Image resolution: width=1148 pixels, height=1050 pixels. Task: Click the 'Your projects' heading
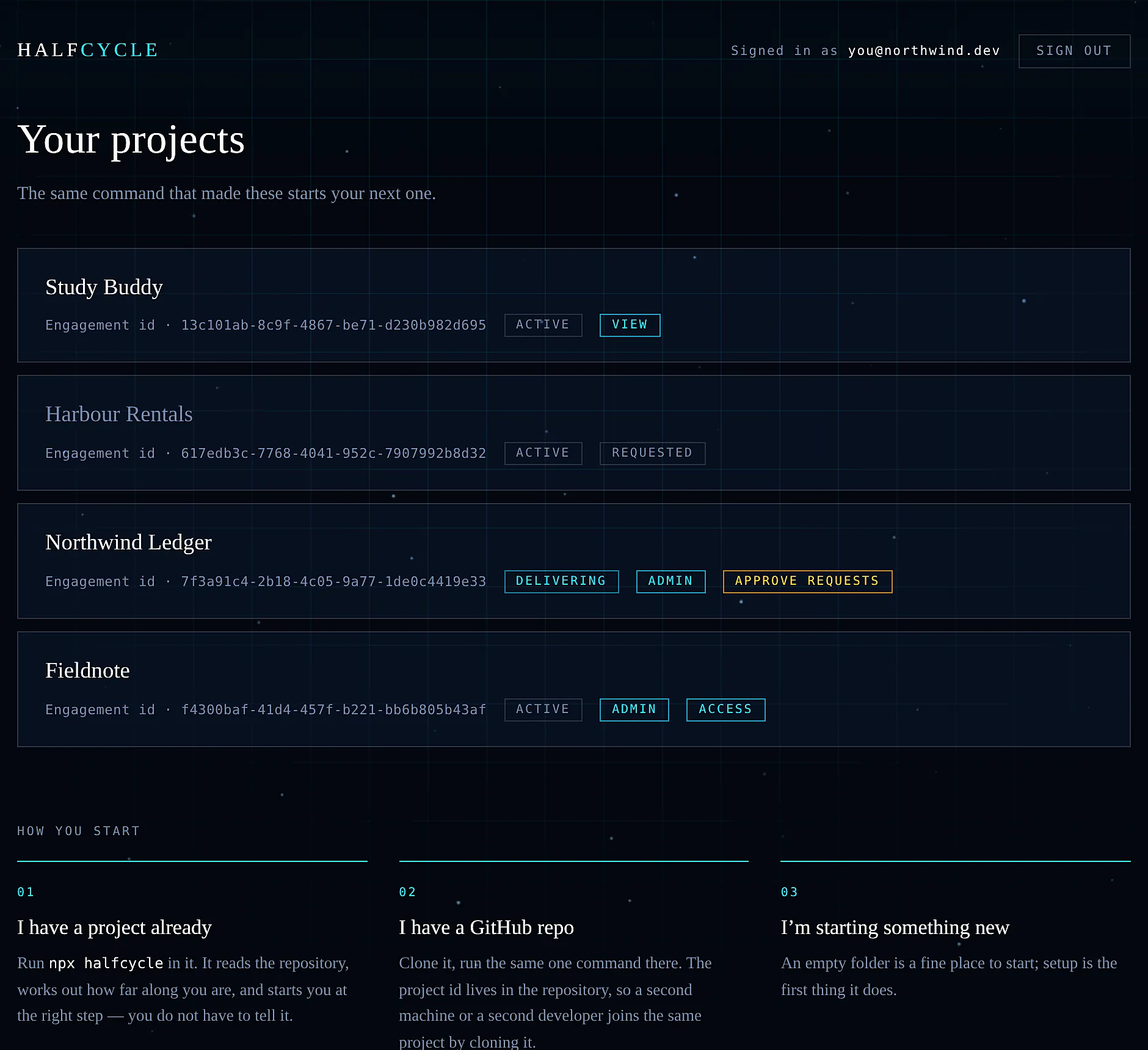point(131,140)
